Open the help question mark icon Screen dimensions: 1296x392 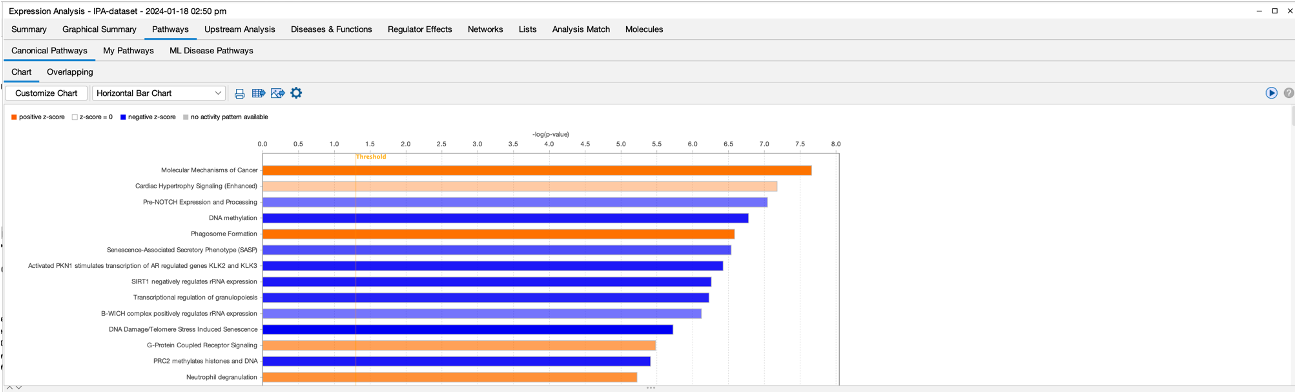[1289, 93]
